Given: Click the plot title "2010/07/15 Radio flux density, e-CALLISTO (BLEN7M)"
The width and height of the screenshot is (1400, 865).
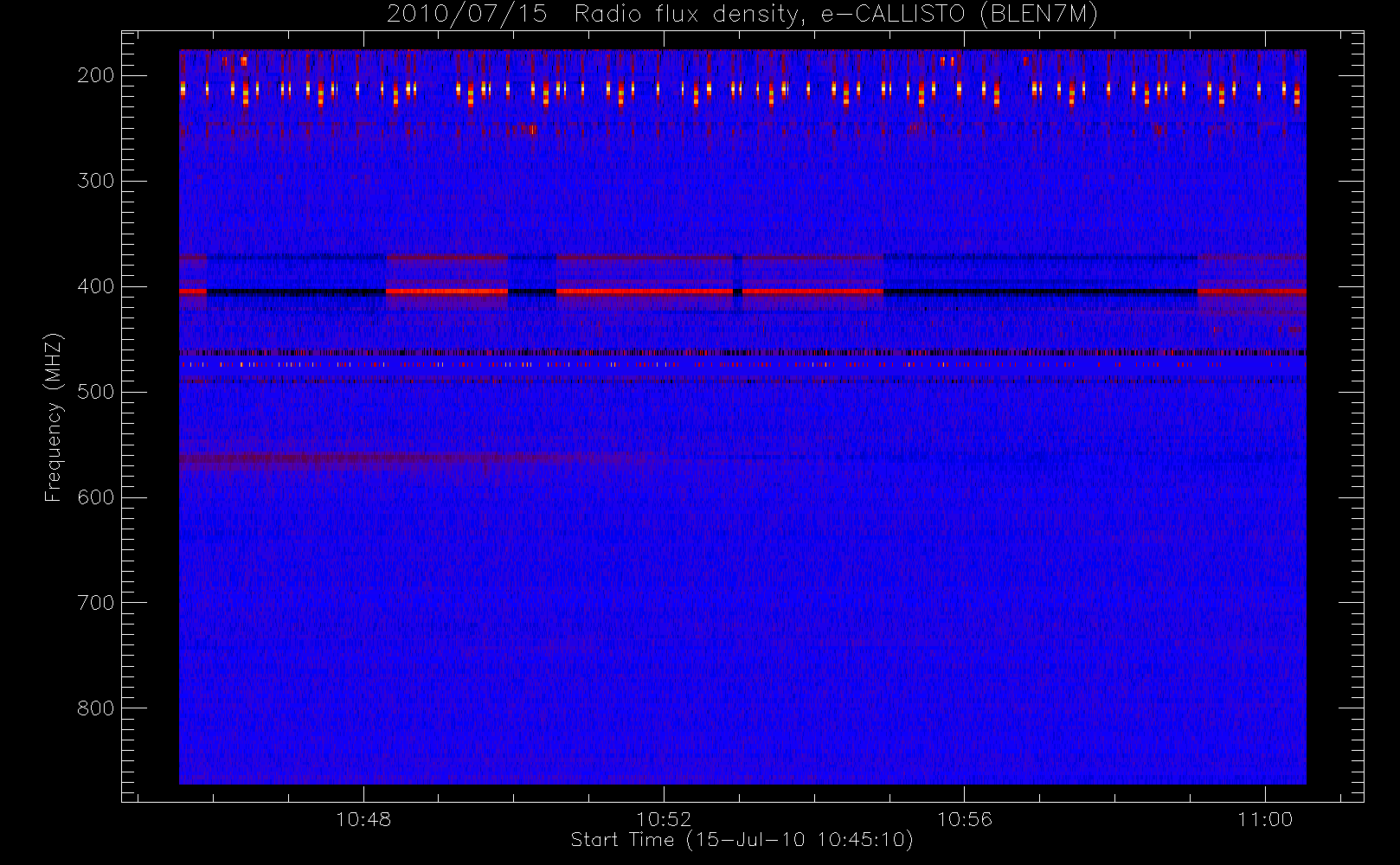Looking at the screenshot, I should (x=742, y=15).
